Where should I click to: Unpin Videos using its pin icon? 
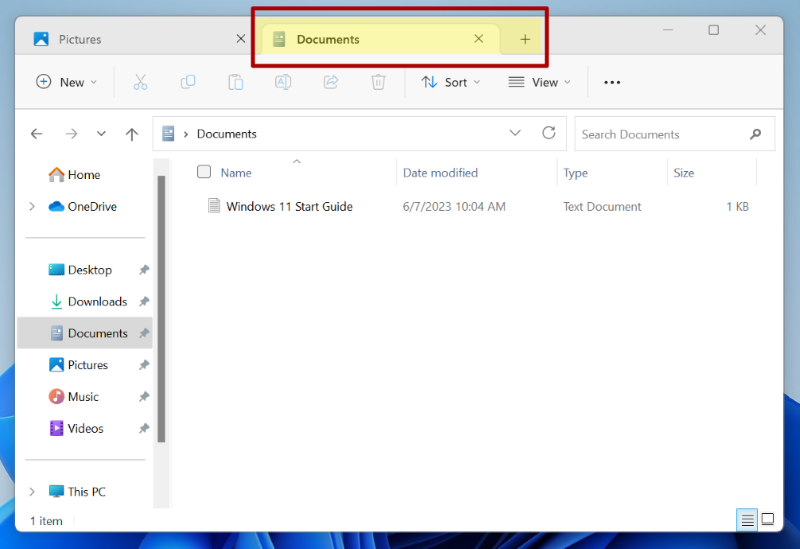pyautogui.click(x=144, y=428)
